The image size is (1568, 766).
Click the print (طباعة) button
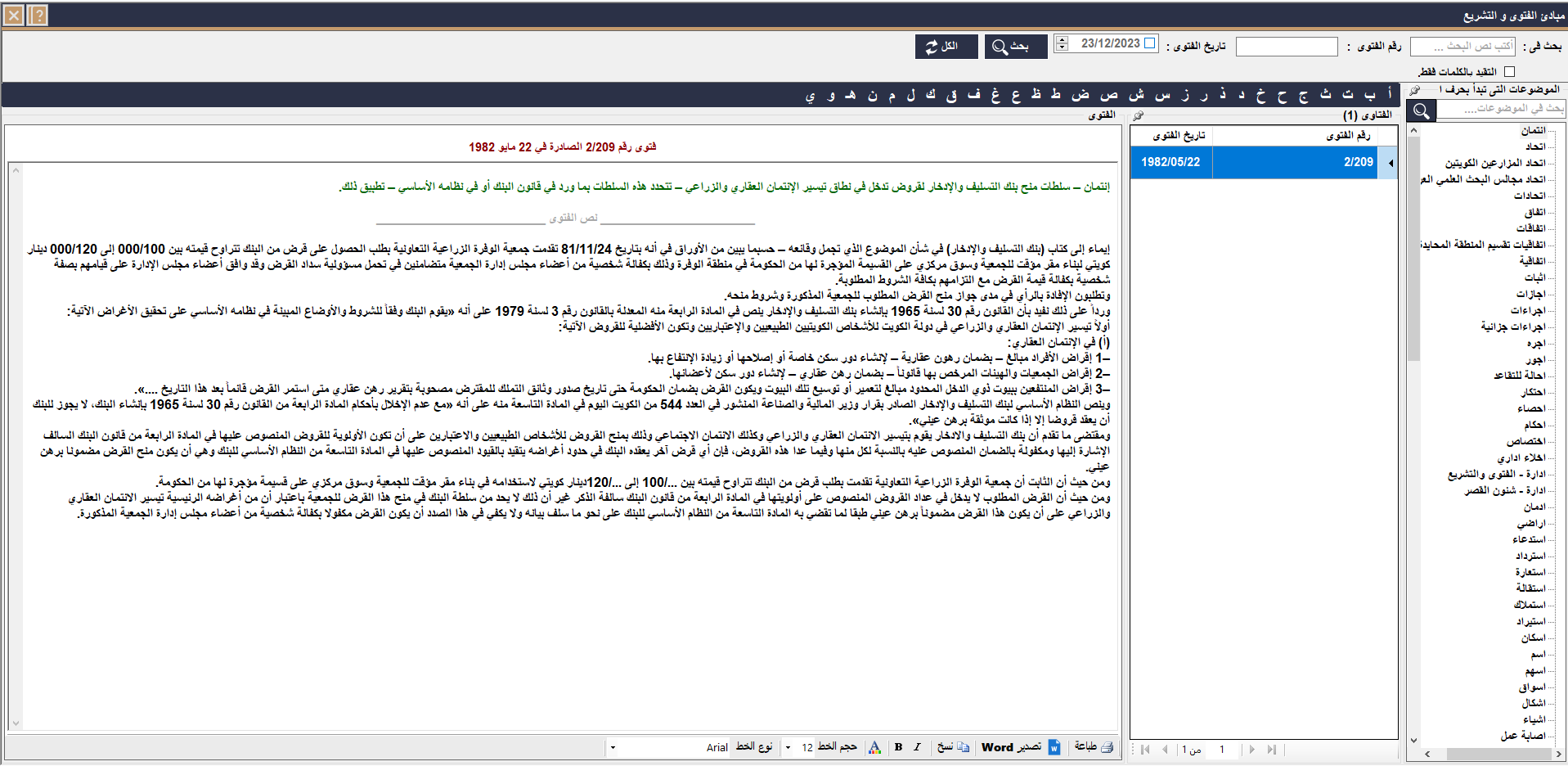click(1094, 747)
